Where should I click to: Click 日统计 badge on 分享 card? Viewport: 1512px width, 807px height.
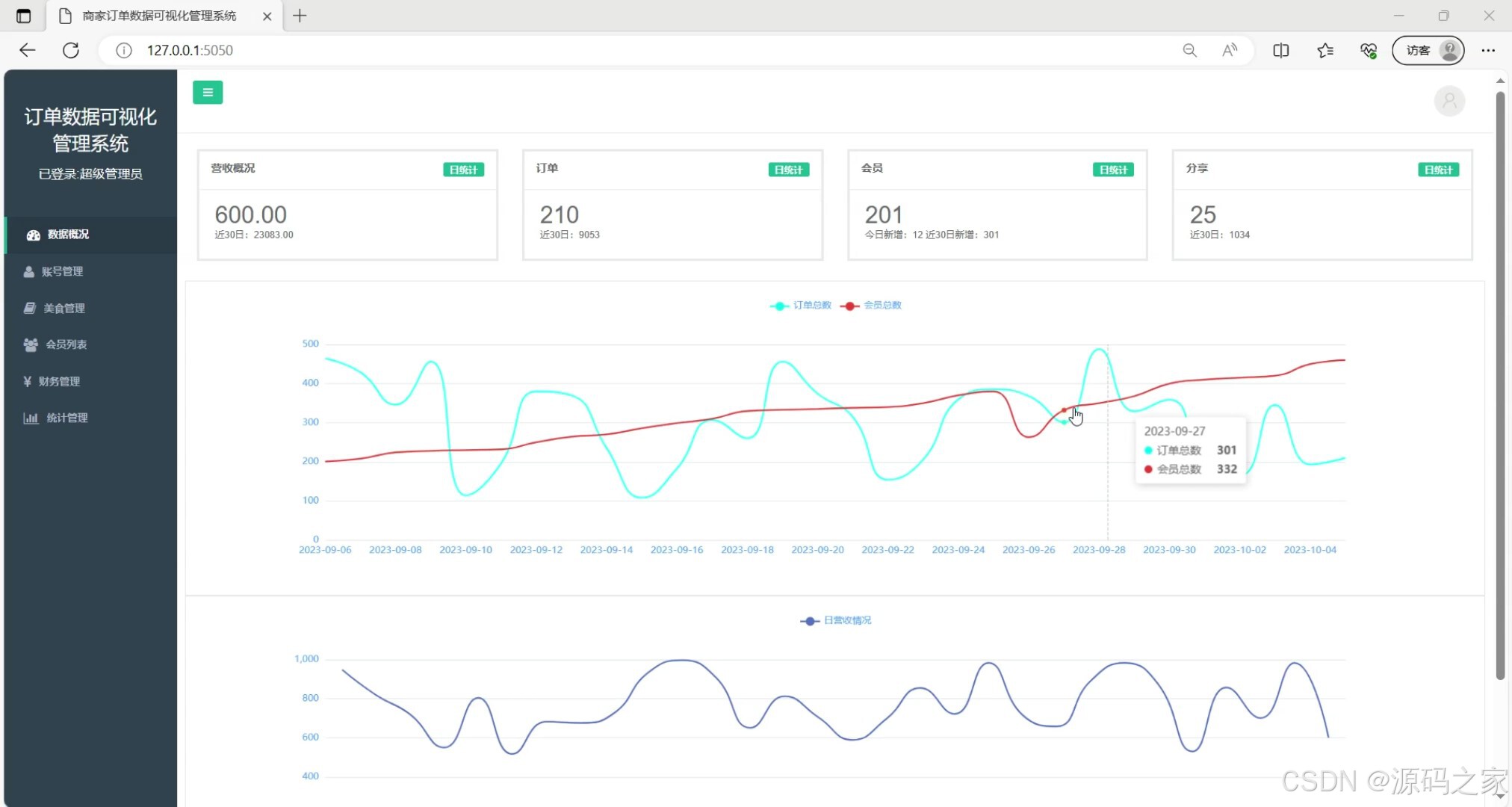1438,170
